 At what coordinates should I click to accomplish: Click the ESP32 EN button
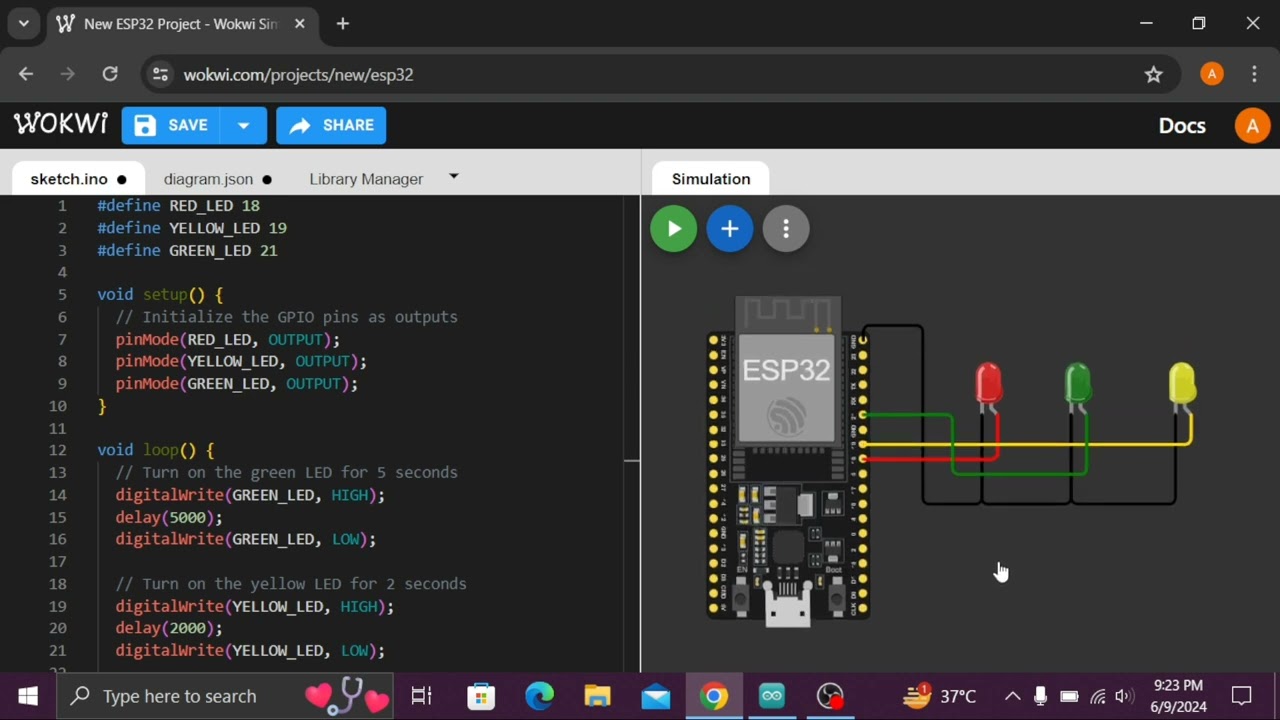click(x=740, y=598)
